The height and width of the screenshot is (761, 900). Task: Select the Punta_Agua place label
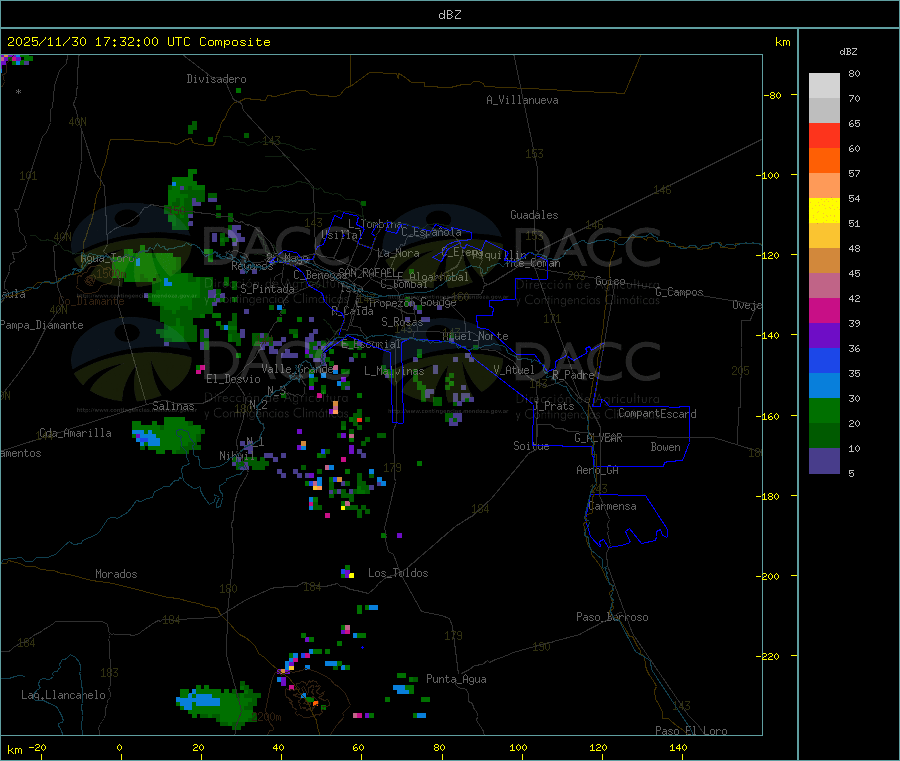456,679
